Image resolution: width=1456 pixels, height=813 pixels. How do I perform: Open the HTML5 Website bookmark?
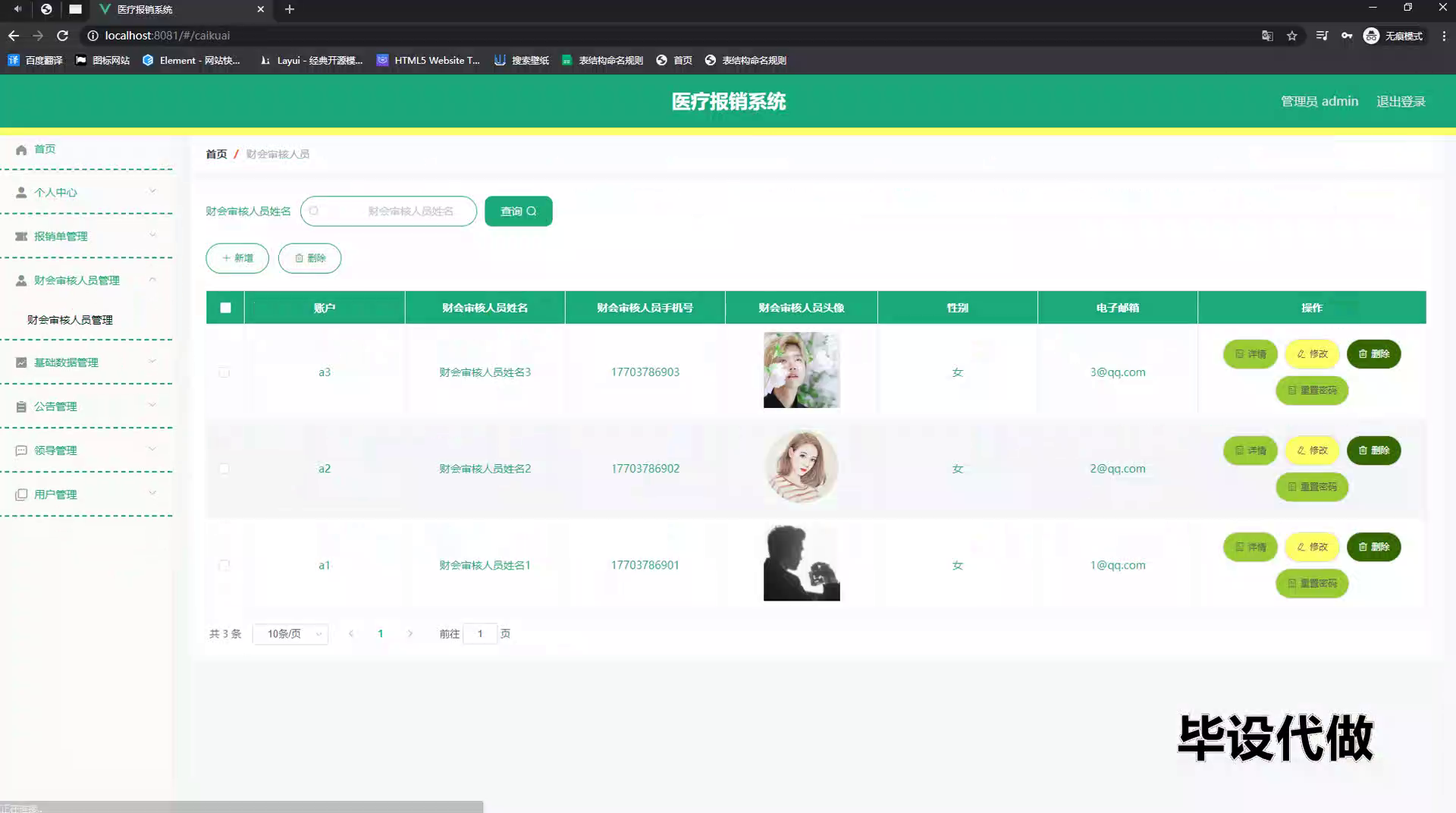428,61
